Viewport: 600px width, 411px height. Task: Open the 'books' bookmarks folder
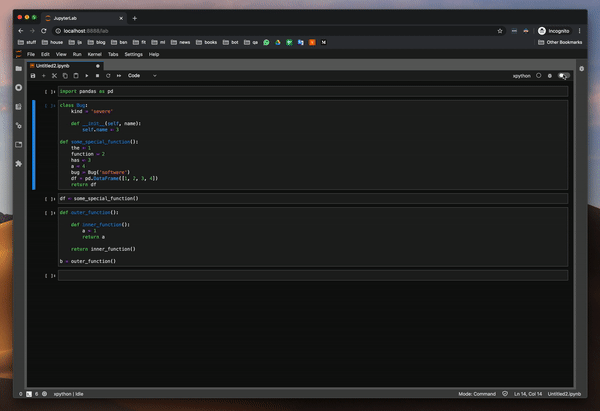tap(207, 42)
